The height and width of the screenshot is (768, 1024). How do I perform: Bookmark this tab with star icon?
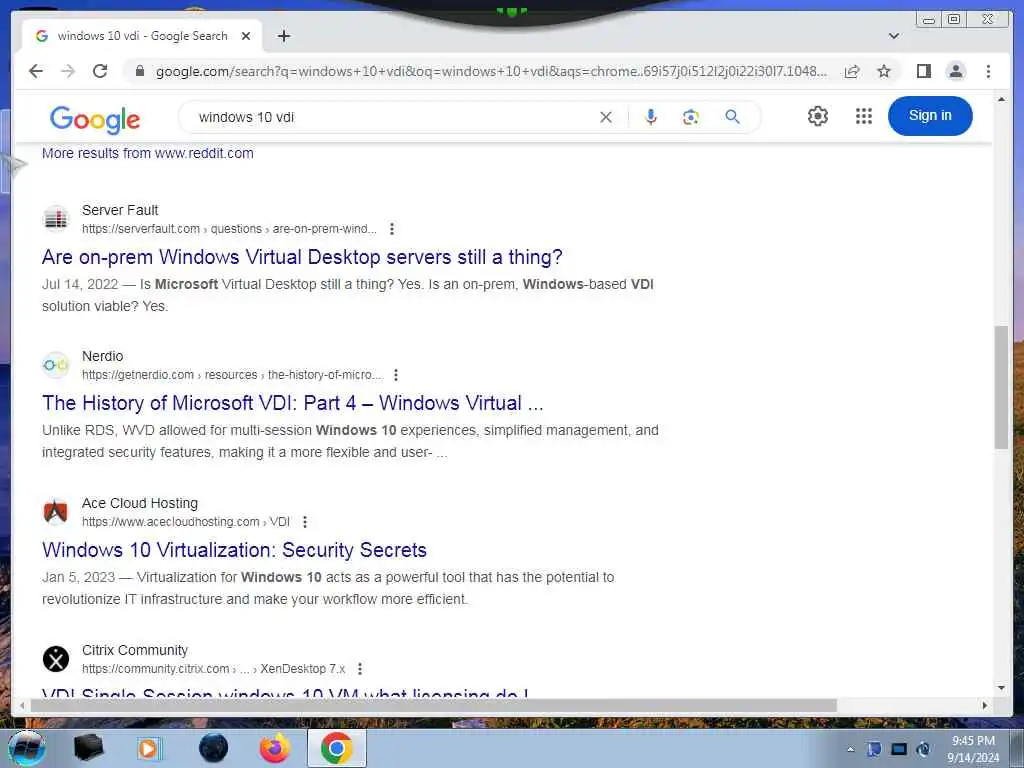point(884,71)
